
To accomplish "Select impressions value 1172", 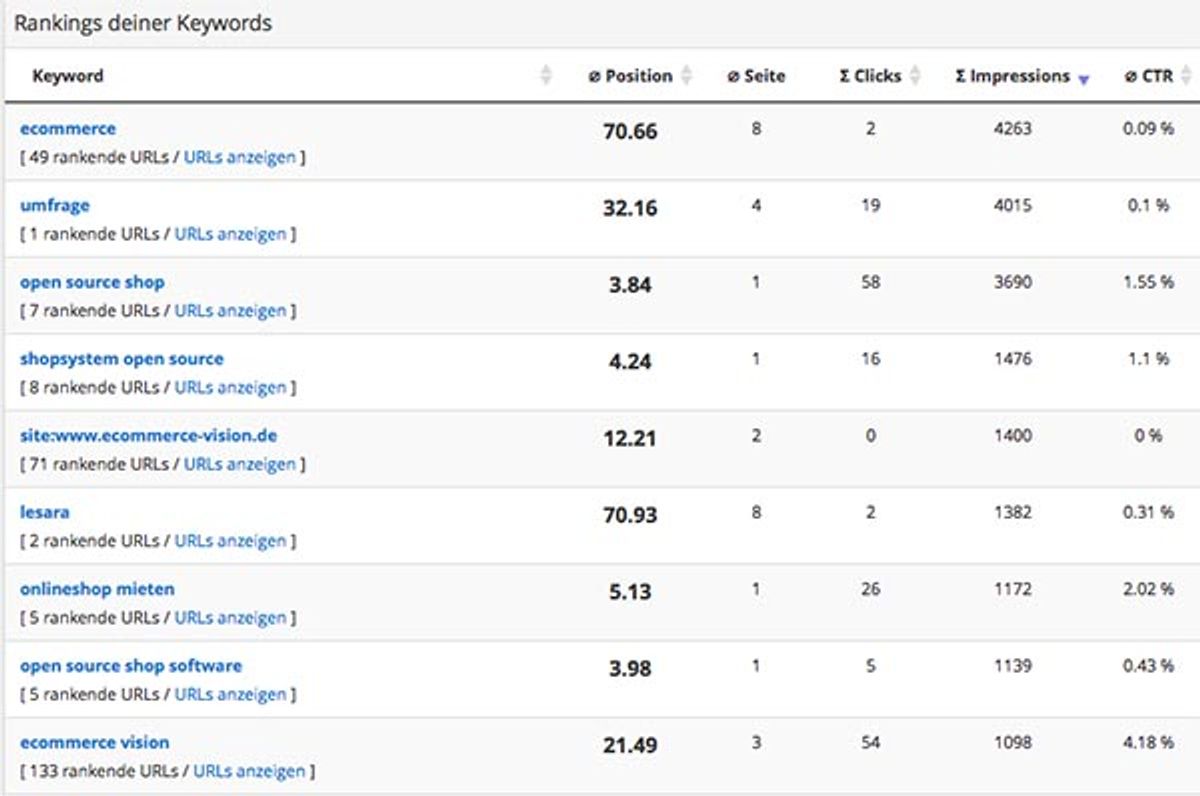I will pos(1013,589).
